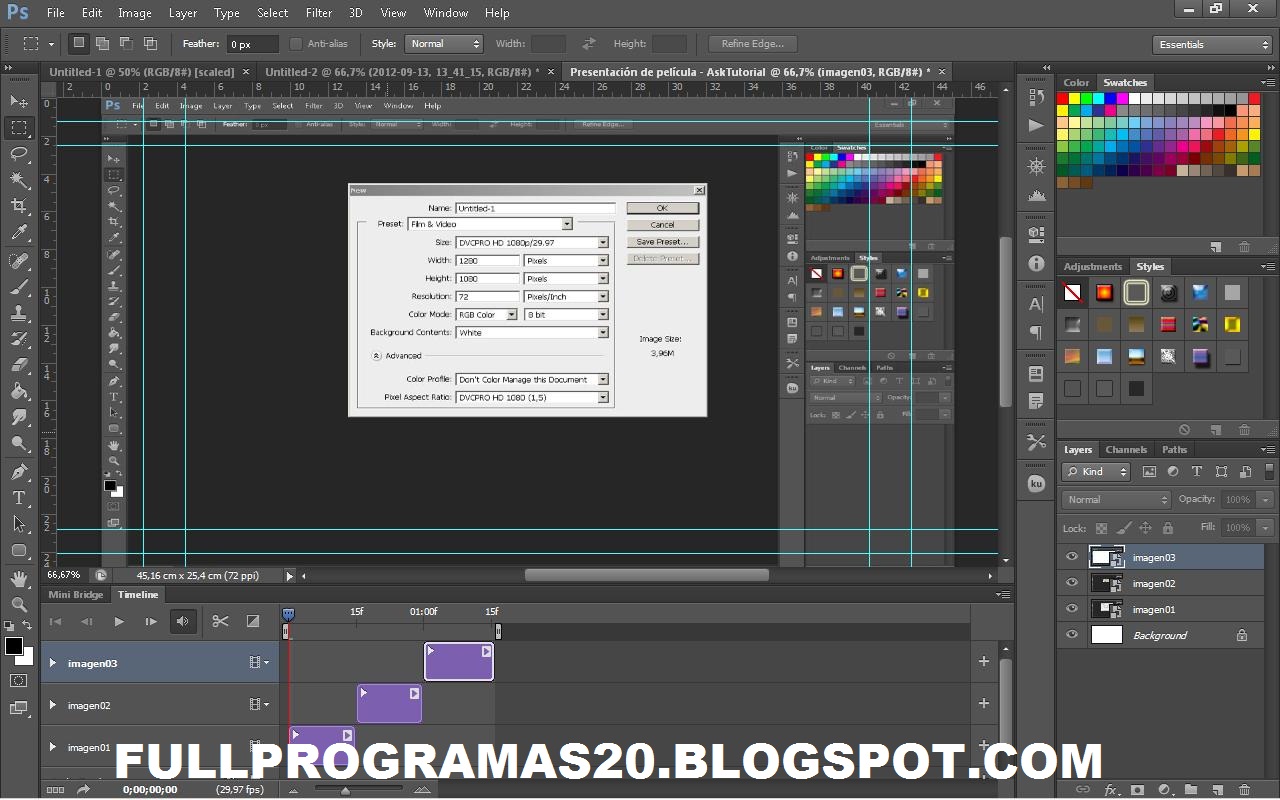The height and width of the screenshot is (800, 1280).
Task: Switch to the Mini Bridge tab
Action: pos(76,594)
